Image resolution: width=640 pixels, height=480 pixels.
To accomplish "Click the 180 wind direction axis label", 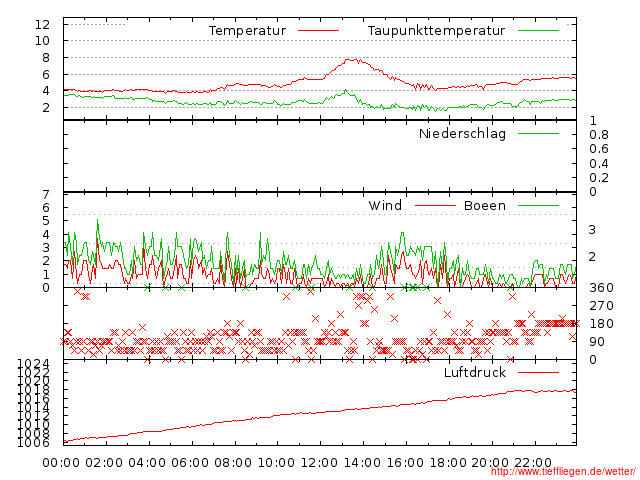I will [x=601, y=324].
